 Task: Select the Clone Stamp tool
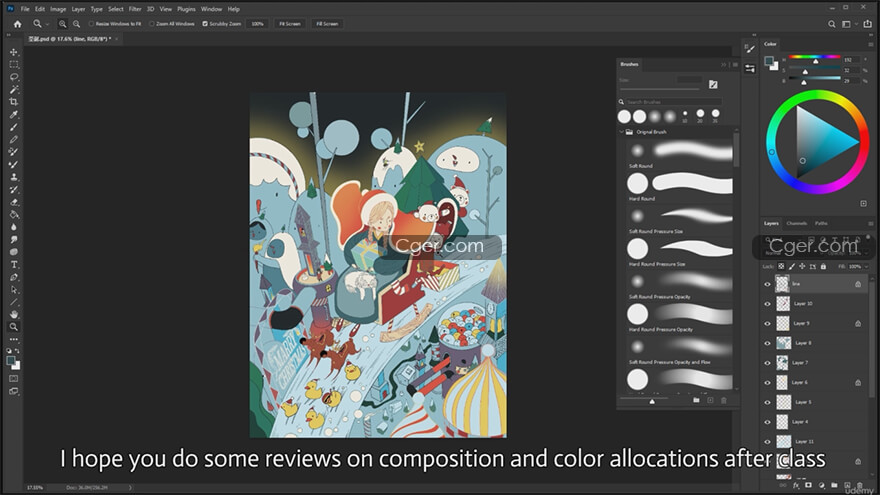(x=13, y=177)
